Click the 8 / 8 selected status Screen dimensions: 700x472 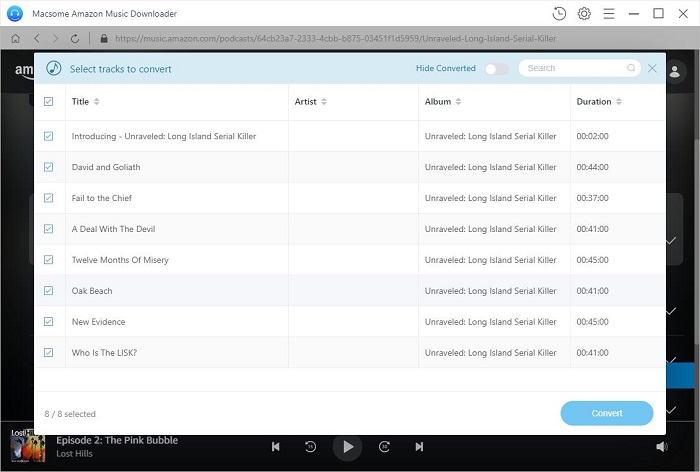70,414
